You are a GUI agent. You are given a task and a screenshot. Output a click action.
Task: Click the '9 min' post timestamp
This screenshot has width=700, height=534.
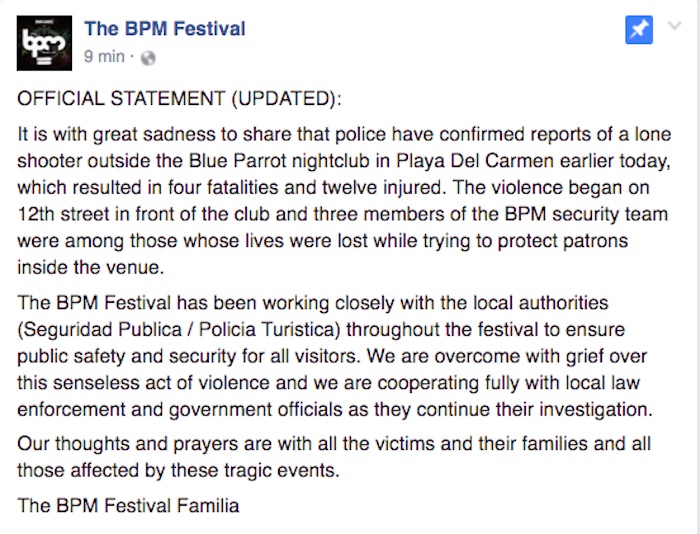[x=105, y=57]
